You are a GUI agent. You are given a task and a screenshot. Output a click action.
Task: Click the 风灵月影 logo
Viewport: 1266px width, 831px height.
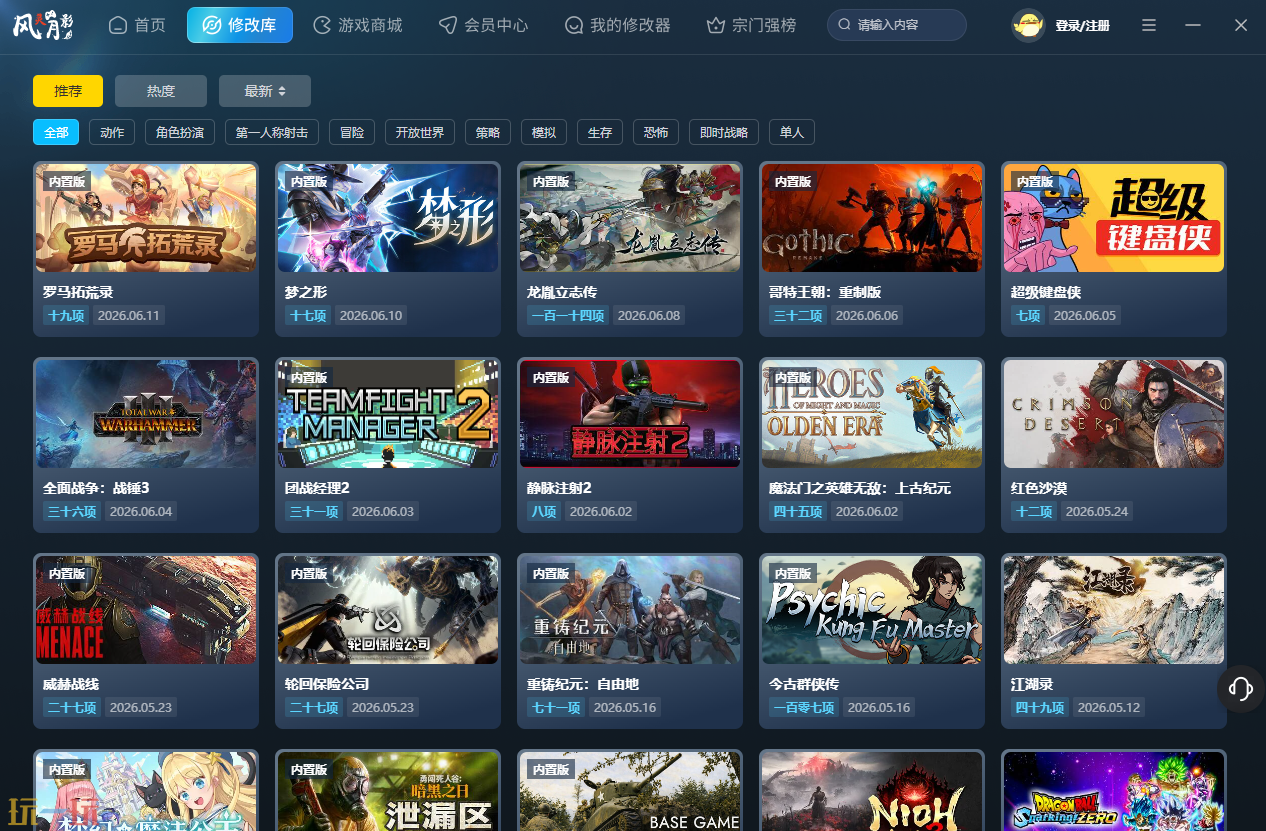[x=43, y=25]
